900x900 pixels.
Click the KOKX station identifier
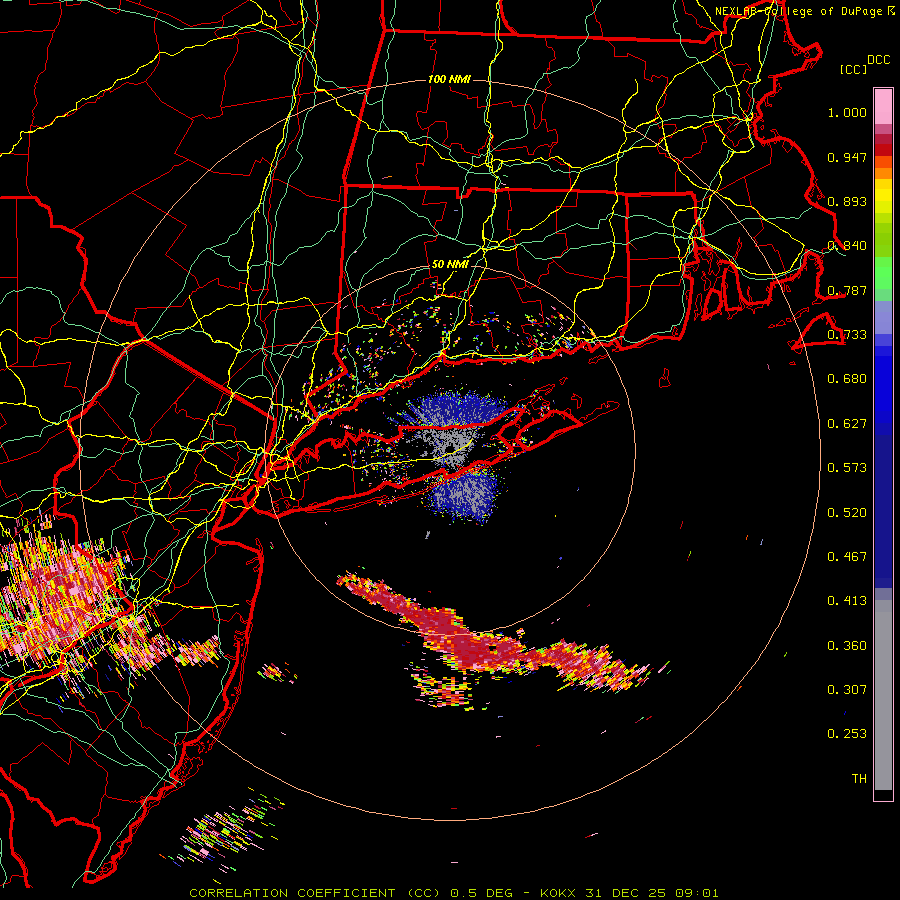[559, 893]
